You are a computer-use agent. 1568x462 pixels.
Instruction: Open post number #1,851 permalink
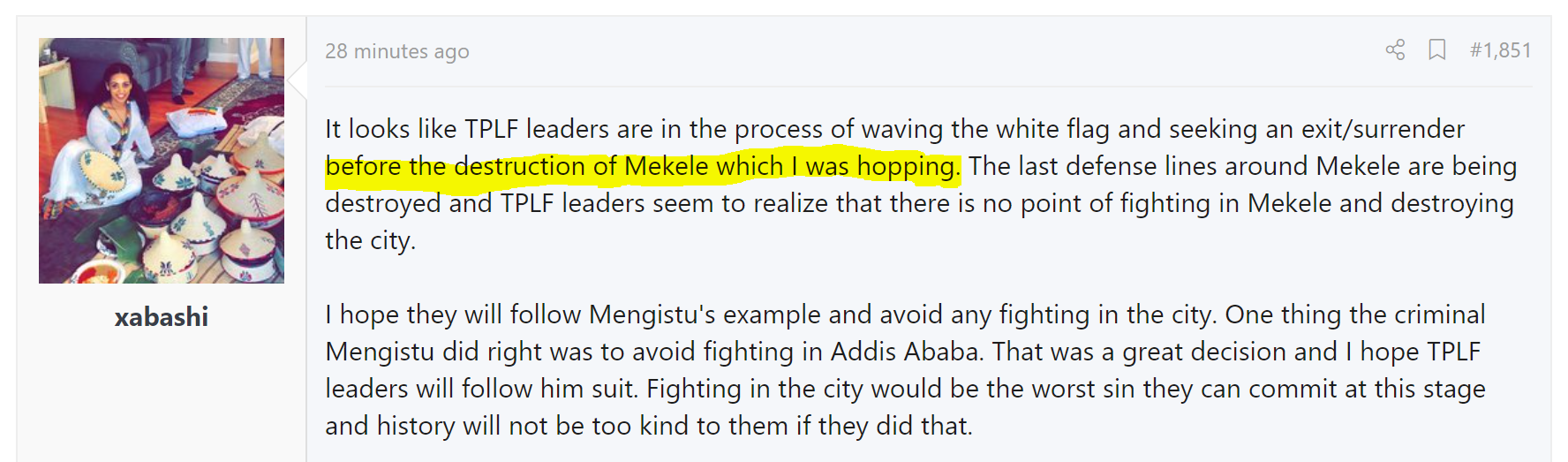(1500, 50)
